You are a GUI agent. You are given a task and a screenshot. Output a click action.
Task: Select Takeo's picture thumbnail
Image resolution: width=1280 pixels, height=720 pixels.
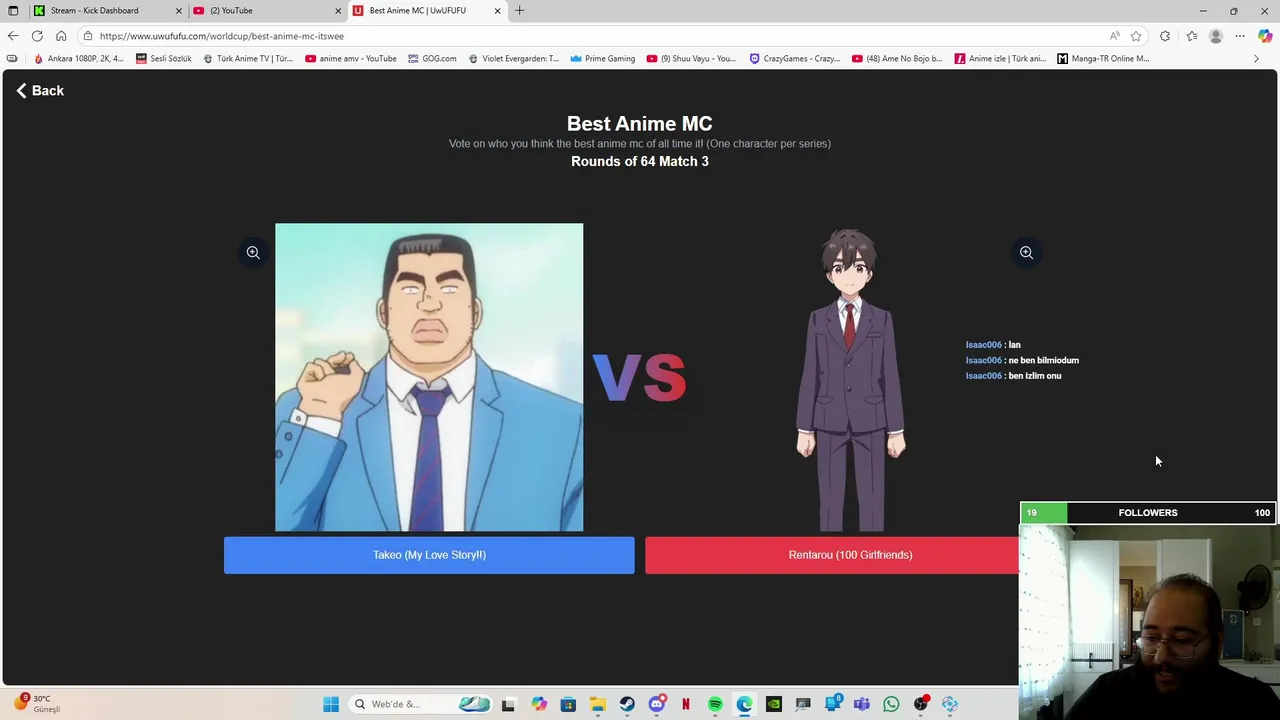[x=429, y=377]
